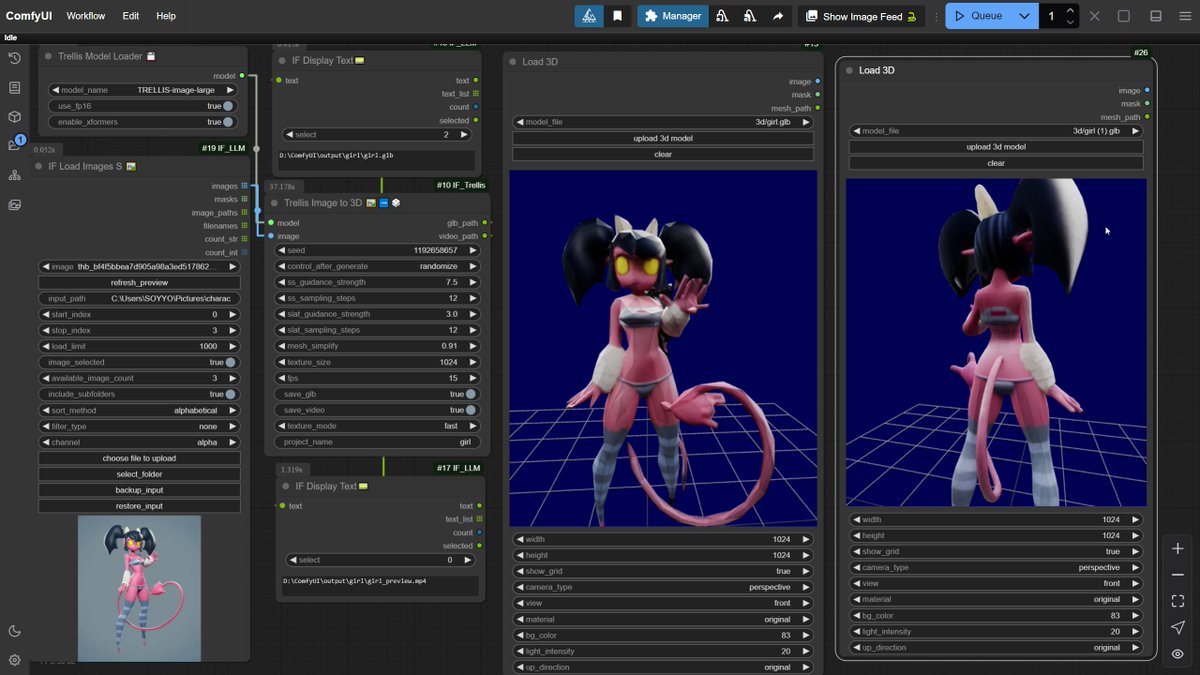This screenshot has width=1200, height=675.
Task: Click the bookmark icon in top toolbar
Action: (618, 16)
